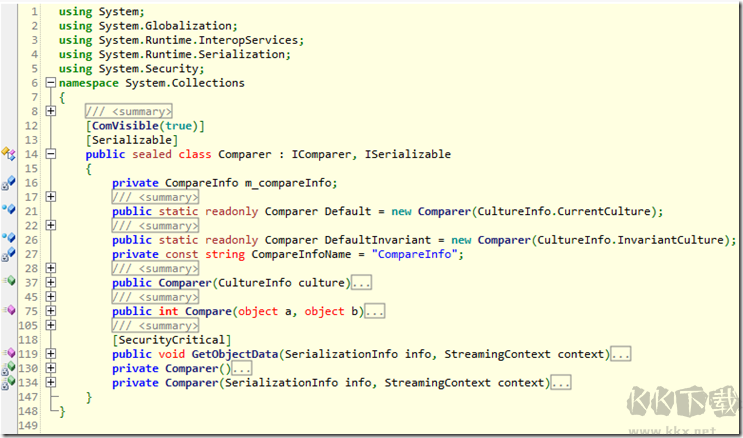Expand the fold toggle at line 134

(x=50, y=382)
